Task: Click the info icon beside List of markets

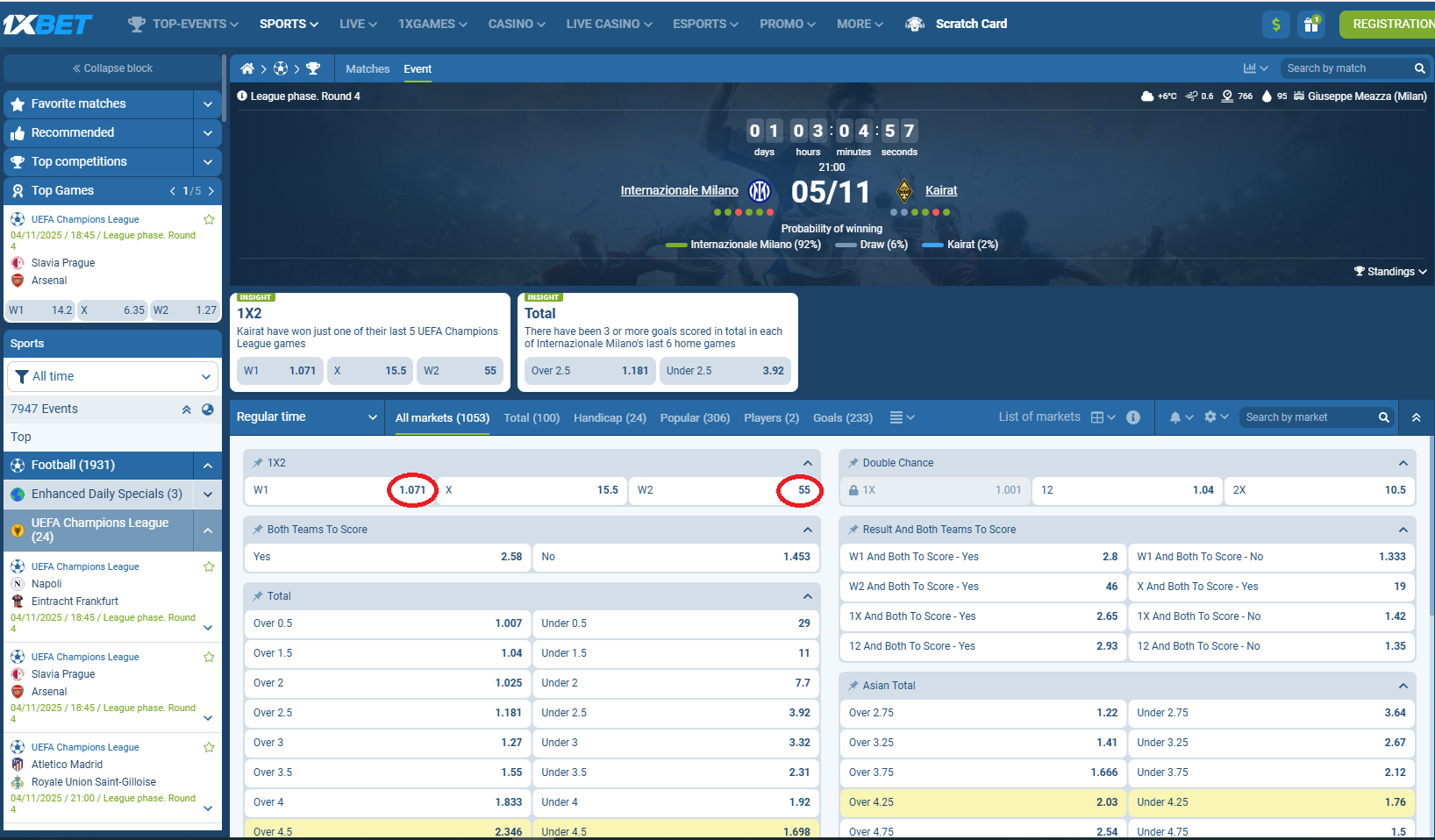Action: pos(1133,417)
